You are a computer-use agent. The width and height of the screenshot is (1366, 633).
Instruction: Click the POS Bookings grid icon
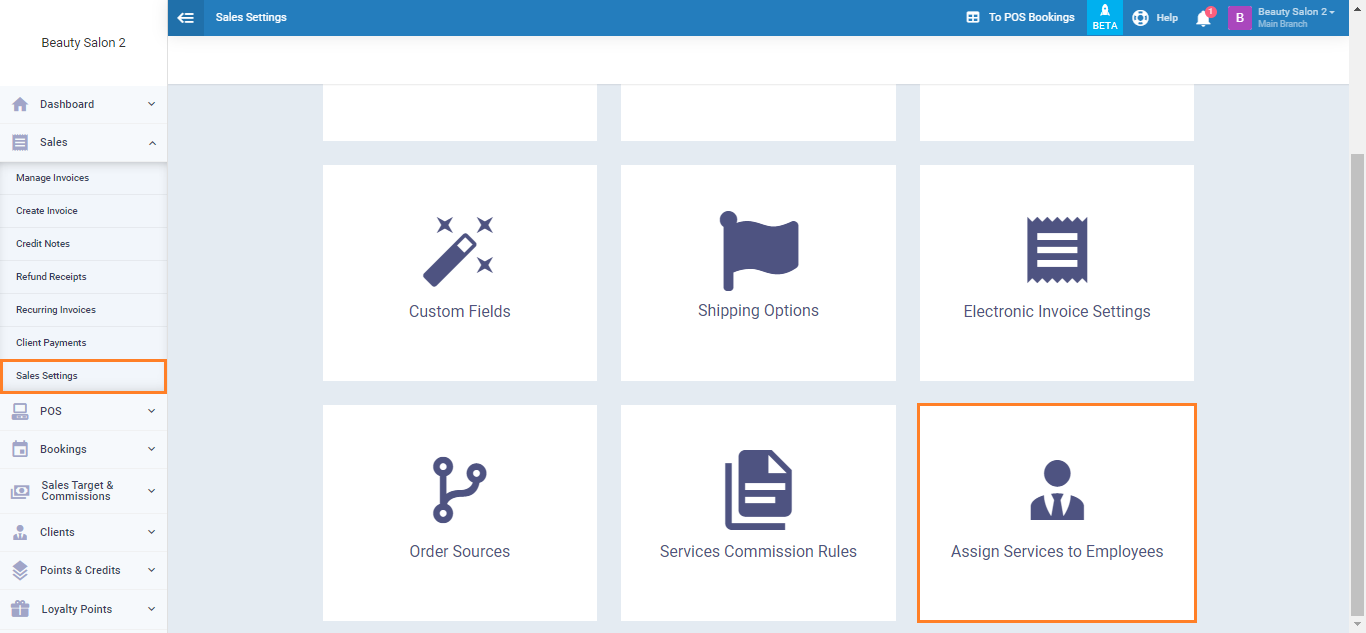972,17
